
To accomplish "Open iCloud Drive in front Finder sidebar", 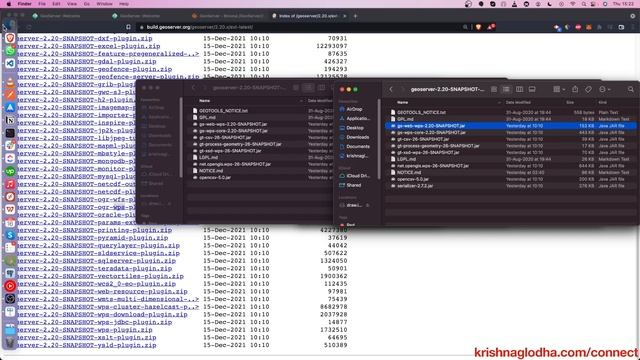I will coord(354,176).
